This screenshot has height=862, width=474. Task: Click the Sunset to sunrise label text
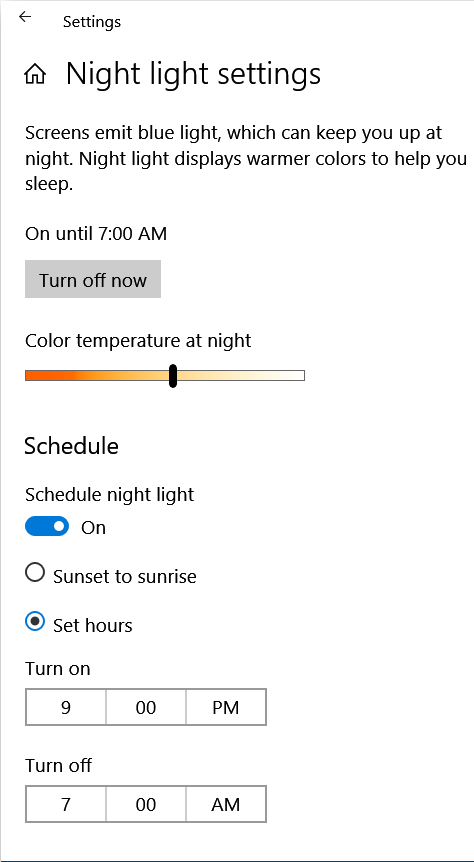pos(125,577)
